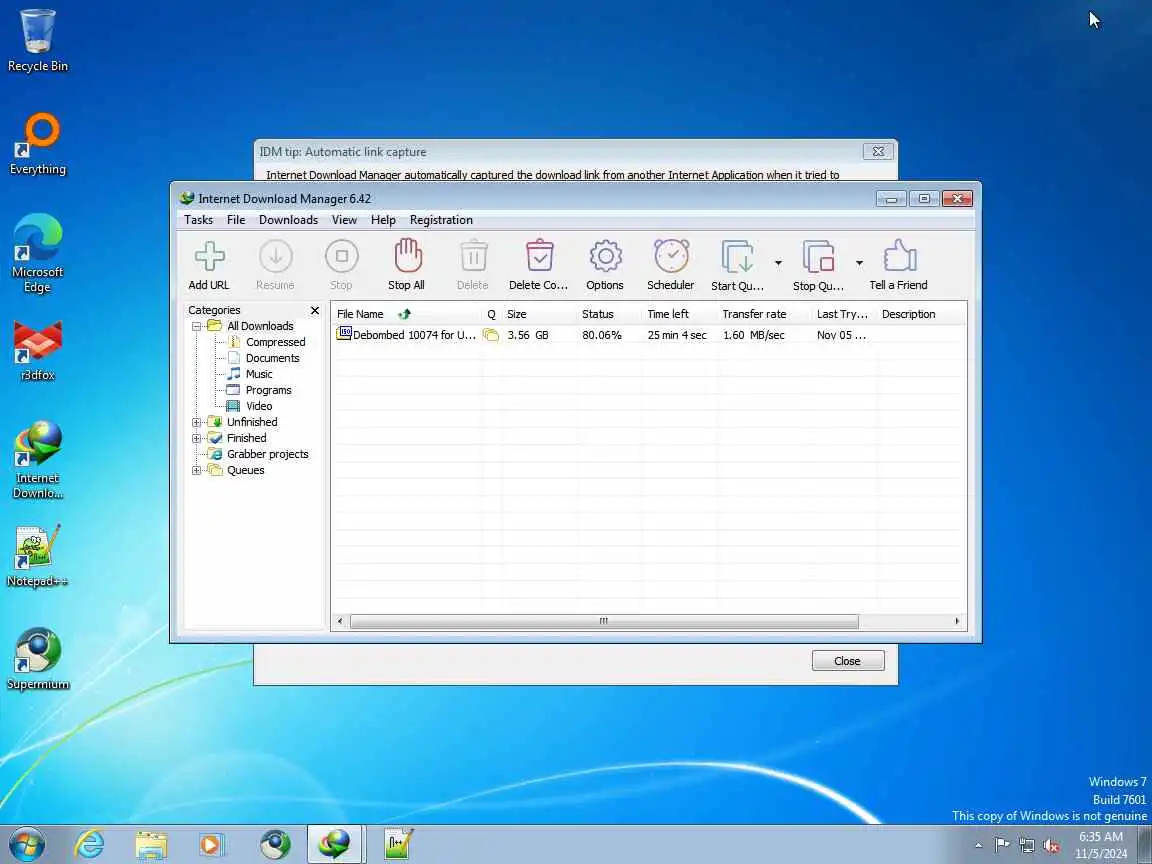Screen dimensions: 1152x864
Task: Select the Programs category
Action: pyautogui.click(x=268, y=390)
